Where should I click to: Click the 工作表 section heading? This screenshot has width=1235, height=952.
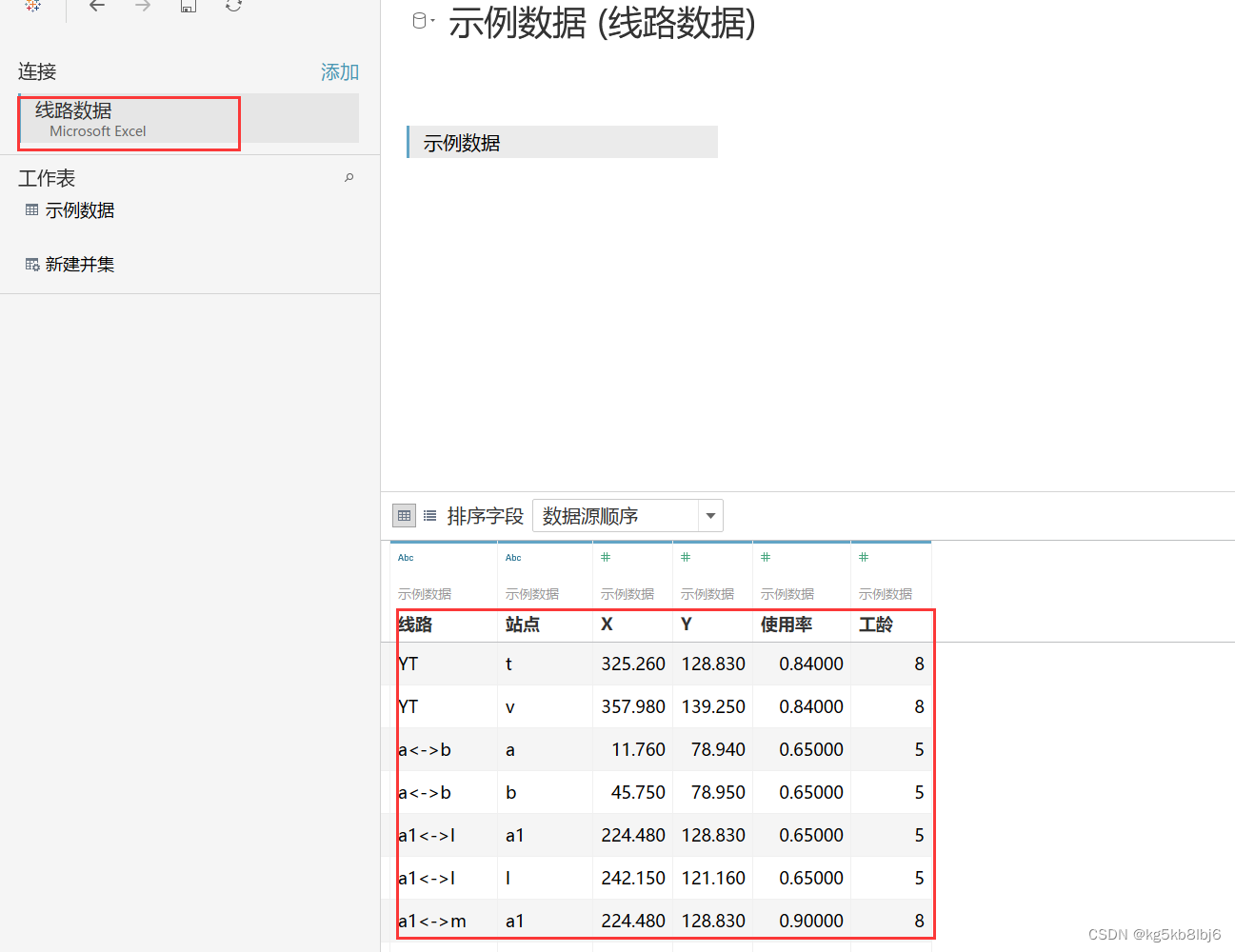point(47,178)
